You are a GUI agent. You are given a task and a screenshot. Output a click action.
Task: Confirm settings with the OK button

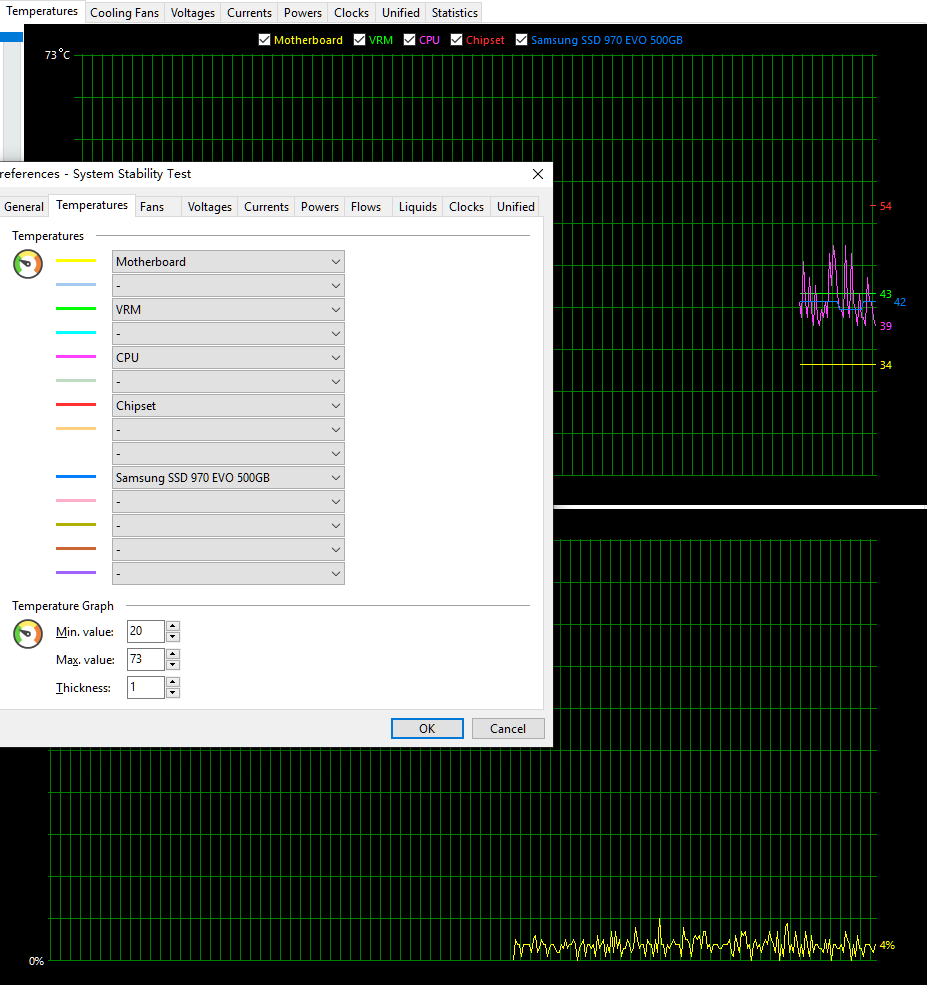pyautogui.click(x=427, y=729)
